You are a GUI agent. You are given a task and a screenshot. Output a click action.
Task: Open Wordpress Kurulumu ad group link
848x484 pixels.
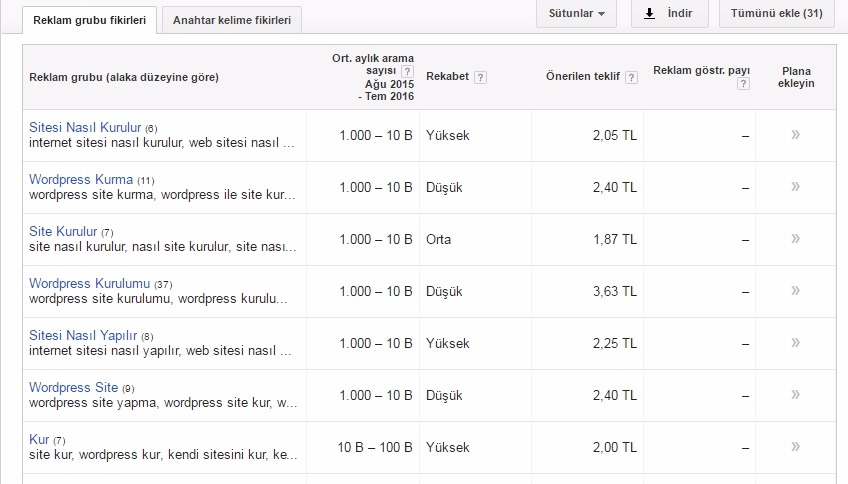tap(90, 283)
